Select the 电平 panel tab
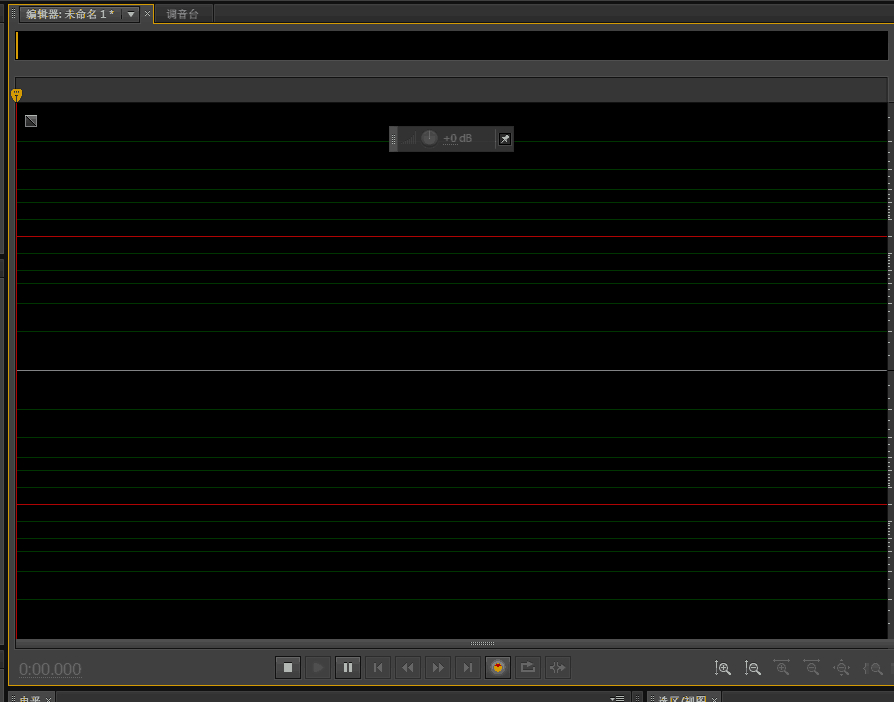The image size is (894, 702). (30, 698)
